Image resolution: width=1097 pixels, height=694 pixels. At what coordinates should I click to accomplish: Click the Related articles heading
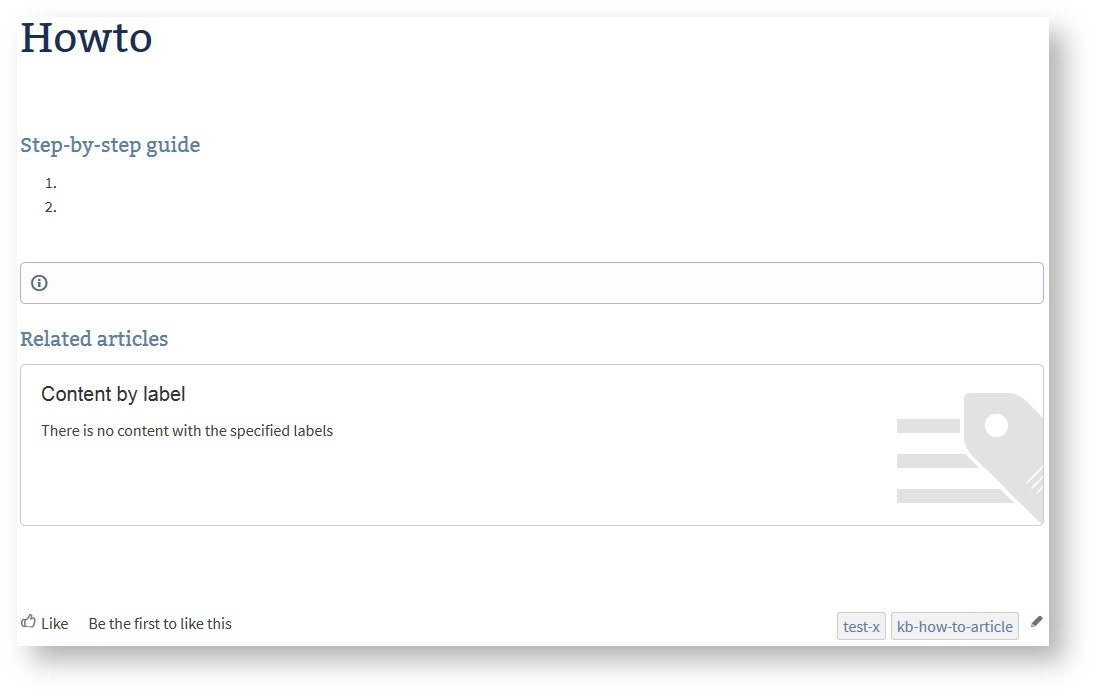point(94,339)
